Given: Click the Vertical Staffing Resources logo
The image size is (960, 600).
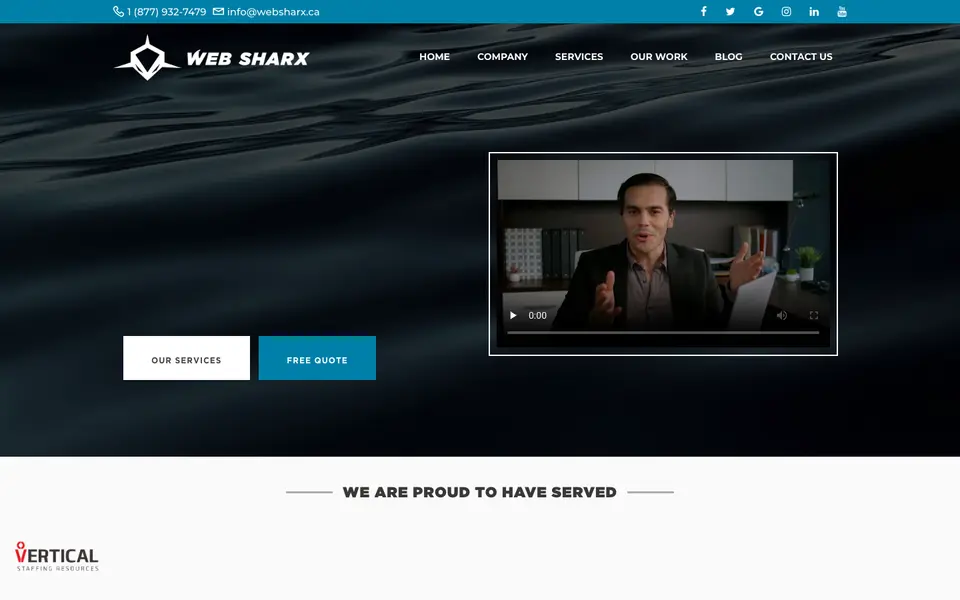Looking at the screenshot, I should tap(57, 557).
